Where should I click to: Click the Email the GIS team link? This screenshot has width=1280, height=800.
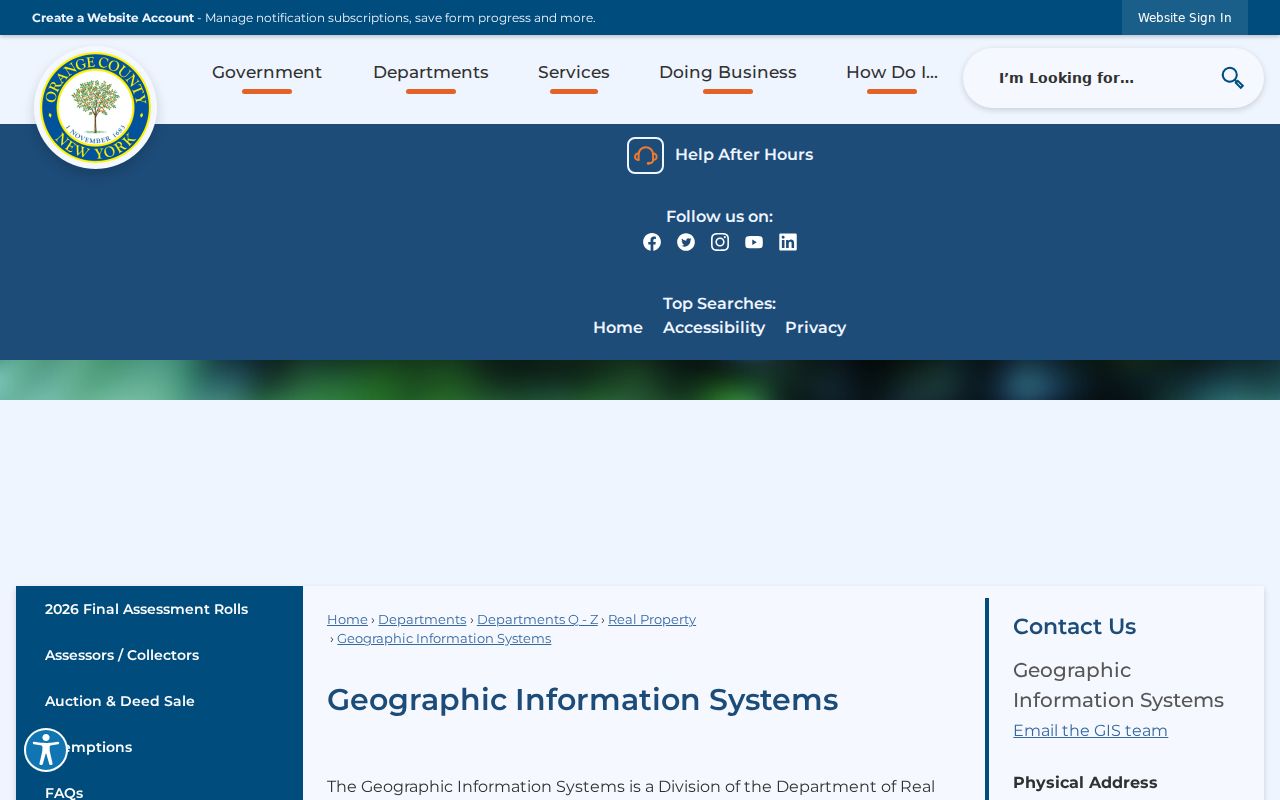[x=1090, y=731]
